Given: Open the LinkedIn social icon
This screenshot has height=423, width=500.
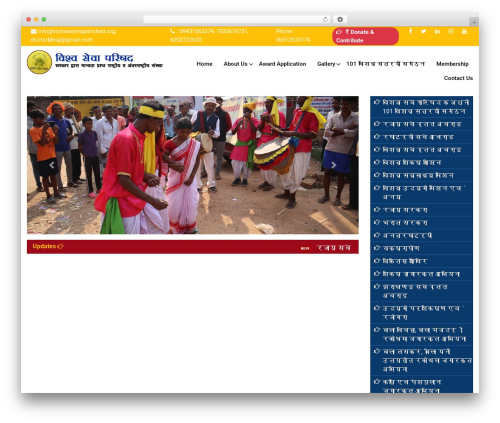Looking at the screenshot, I should tap(437, 31).
